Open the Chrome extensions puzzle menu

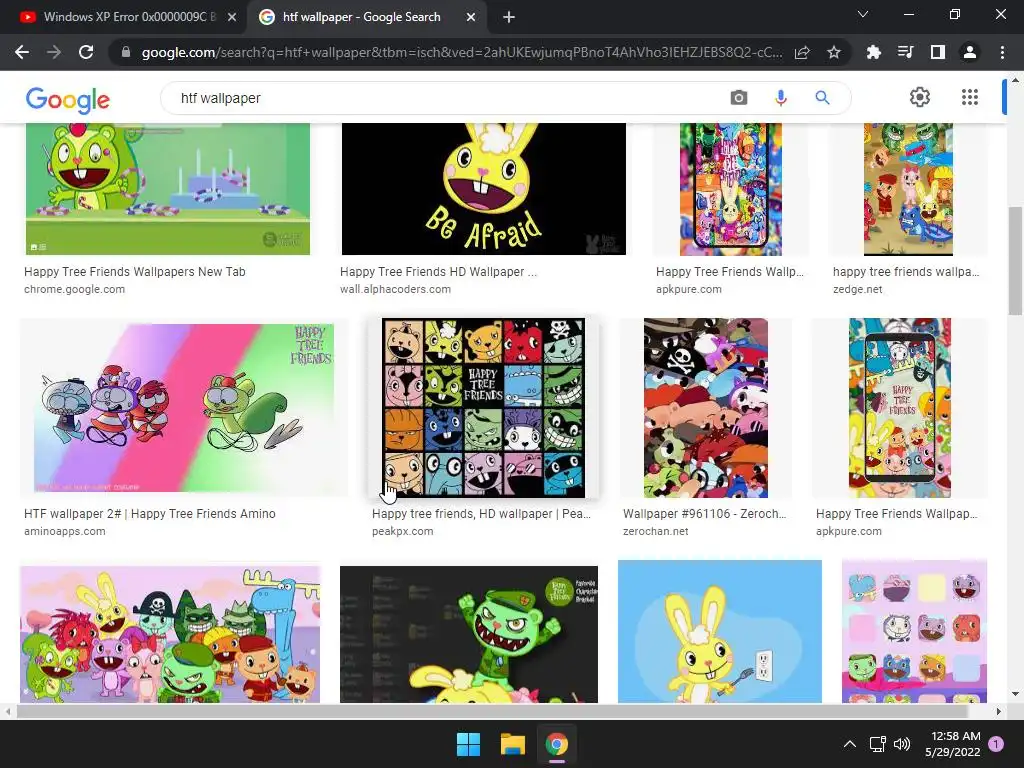tap(873, 52)
